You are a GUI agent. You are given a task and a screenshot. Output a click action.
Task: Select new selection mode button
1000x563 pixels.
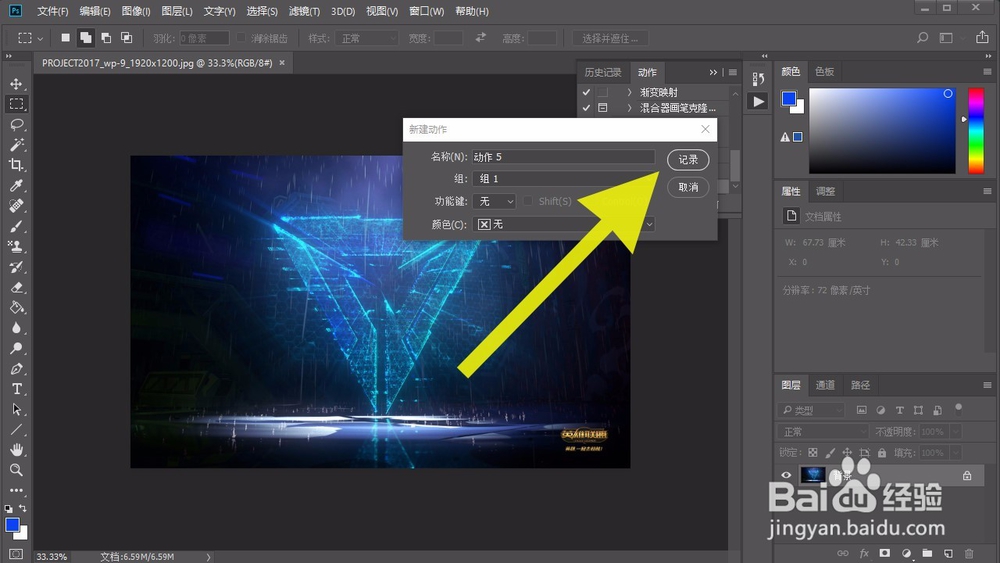pos(65,38)
